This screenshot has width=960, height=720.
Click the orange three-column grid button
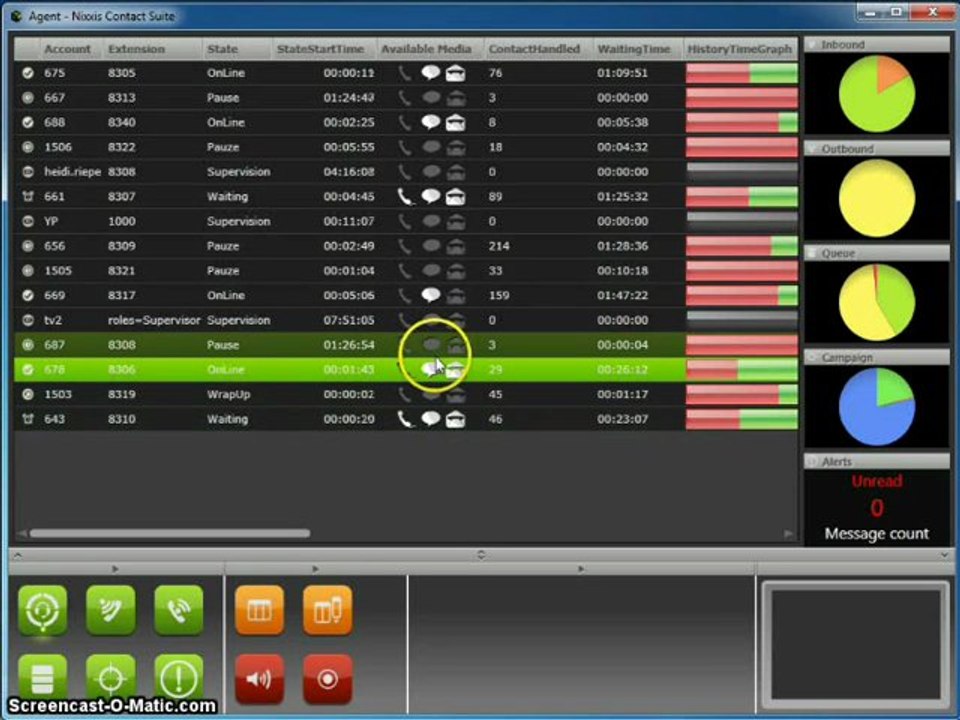pos(260,610)
